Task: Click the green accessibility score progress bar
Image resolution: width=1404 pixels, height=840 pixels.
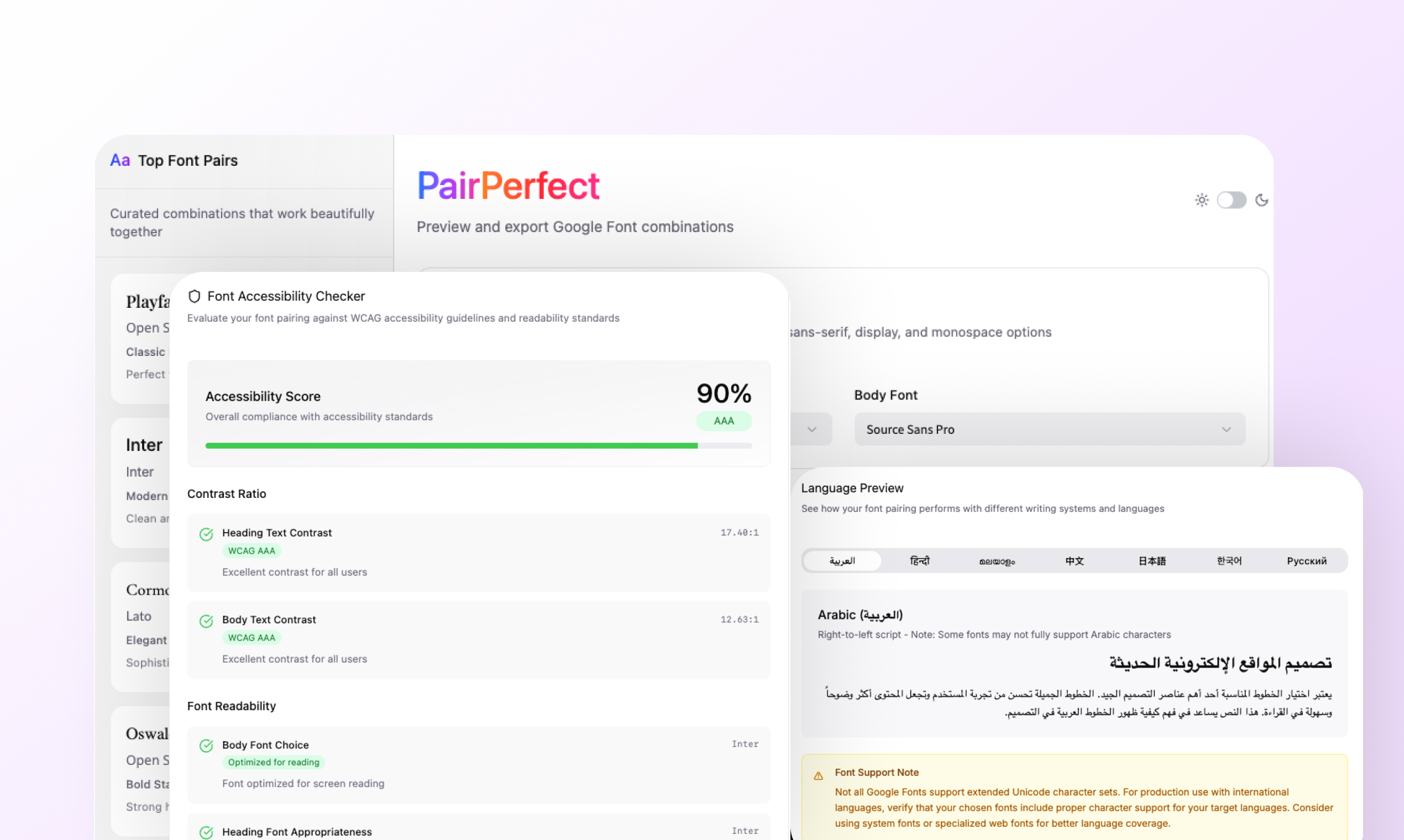Action: [x=451, y=445]
